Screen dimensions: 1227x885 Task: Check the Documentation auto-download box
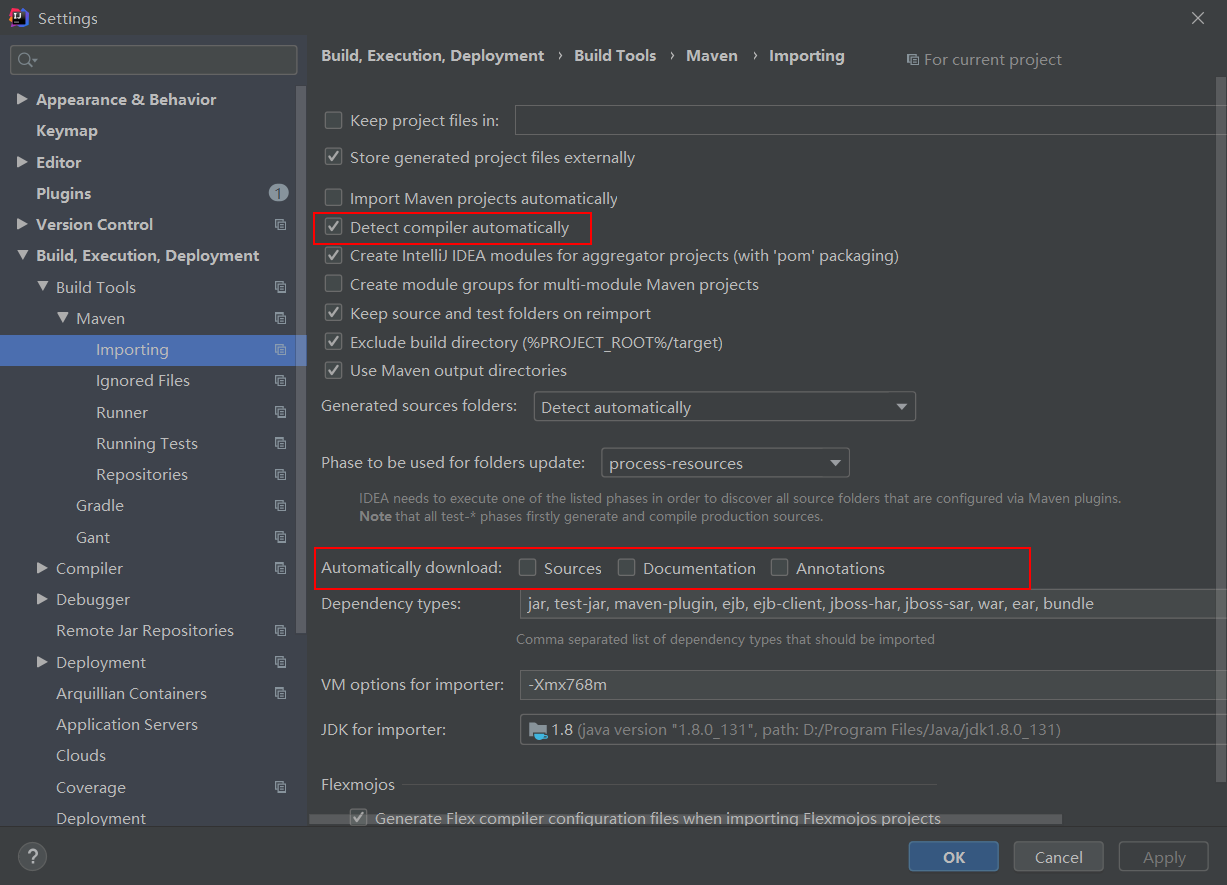click(626, 568)
